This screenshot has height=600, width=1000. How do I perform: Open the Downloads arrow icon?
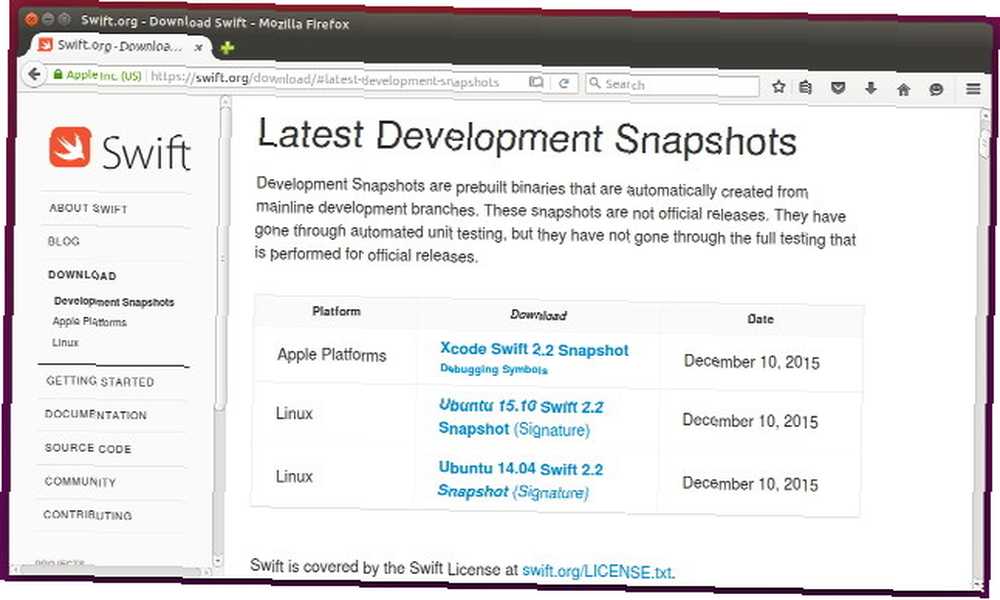click(871, 89)
